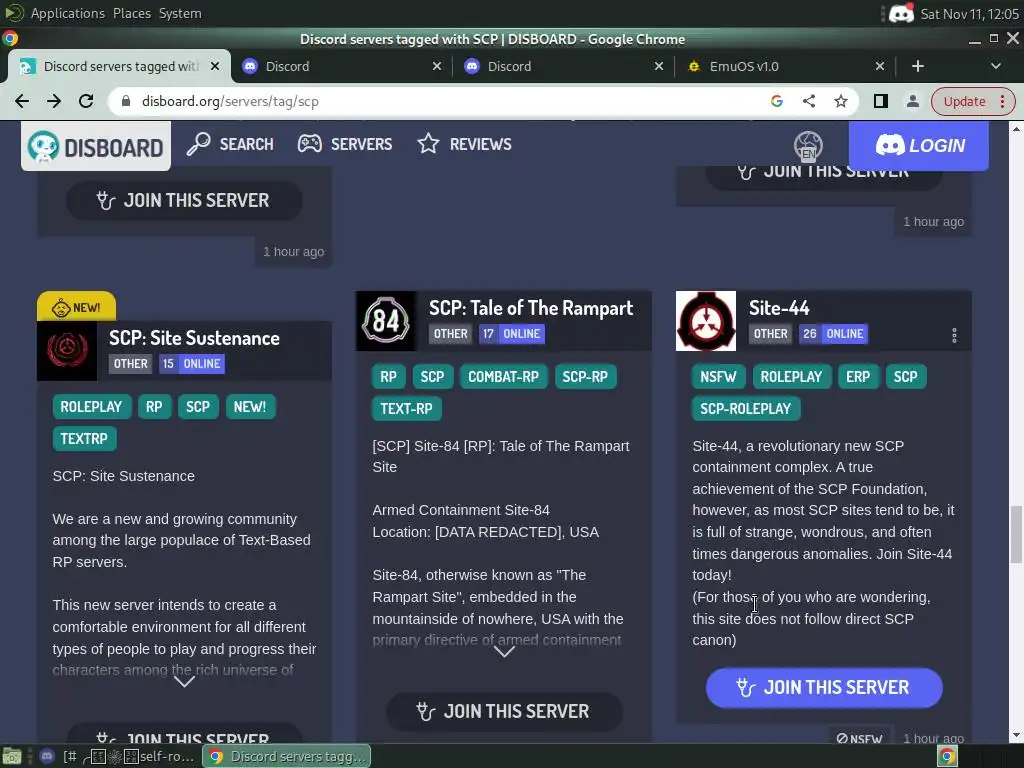Click the Chrome icon in the taskbar tray
The height and width of the screenshot is (768, 1024).
[x=947, y=756]
